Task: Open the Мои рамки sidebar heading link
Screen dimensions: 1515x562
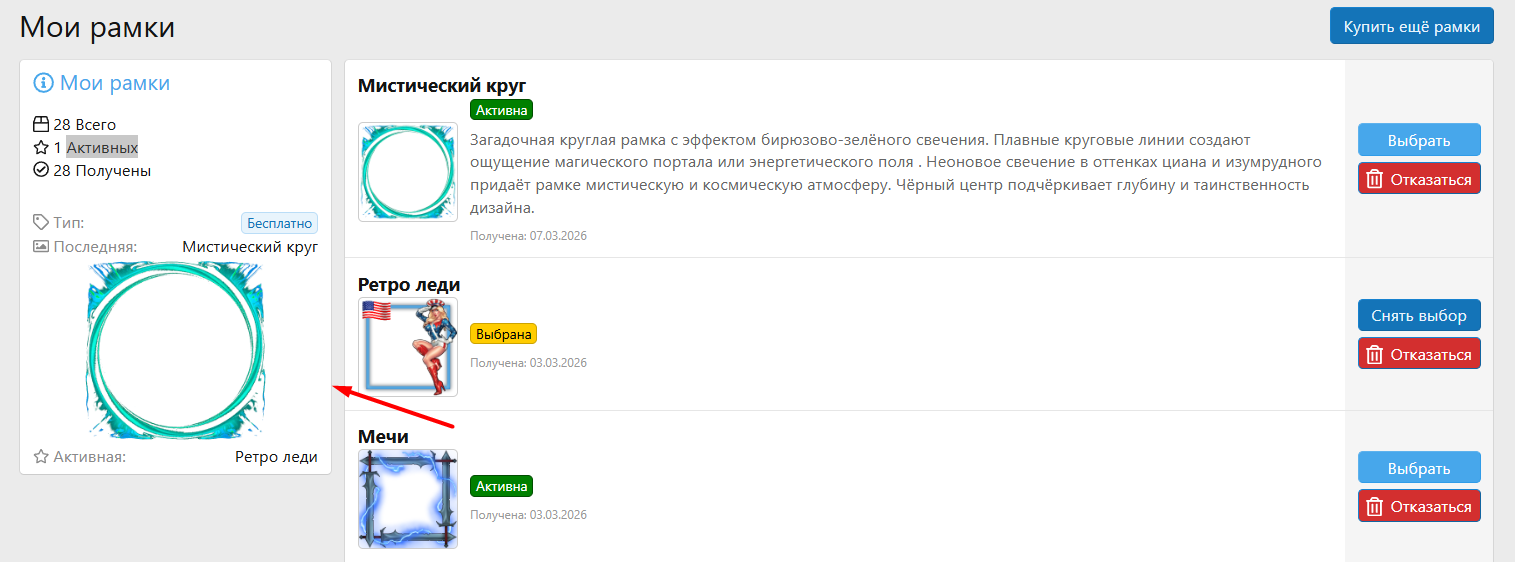Action: [x=115, y=83]
